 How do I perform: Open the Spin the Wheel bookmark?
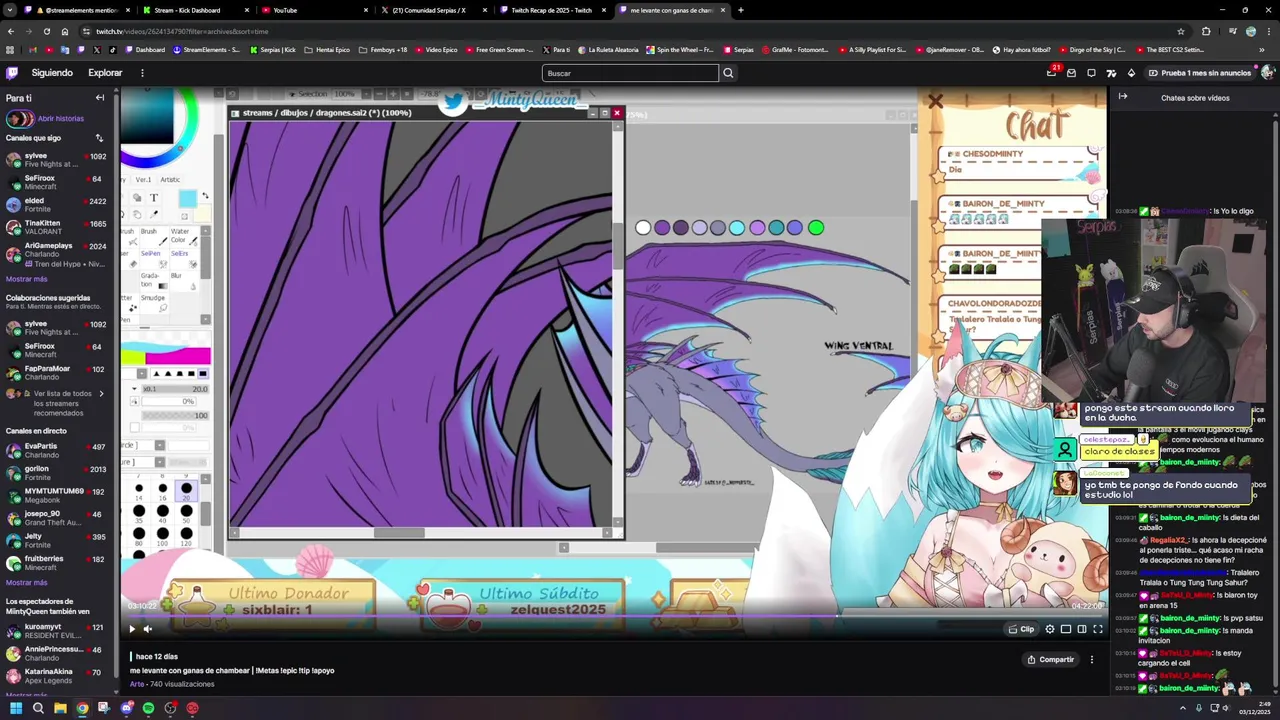(x=680, y=50)
